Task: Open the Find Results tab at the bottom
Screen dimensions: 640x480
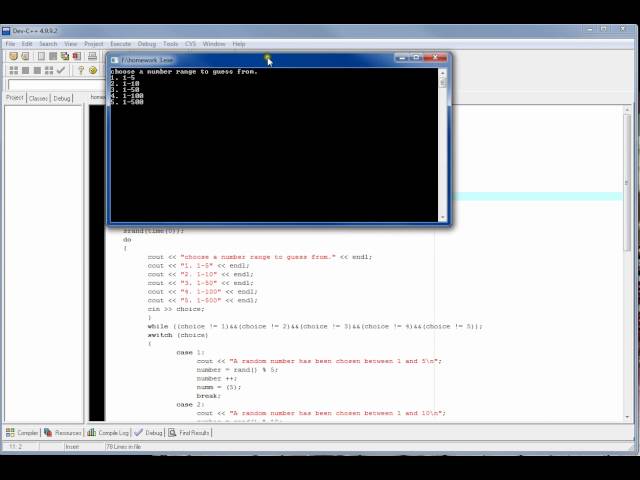Action: [189, 433]
